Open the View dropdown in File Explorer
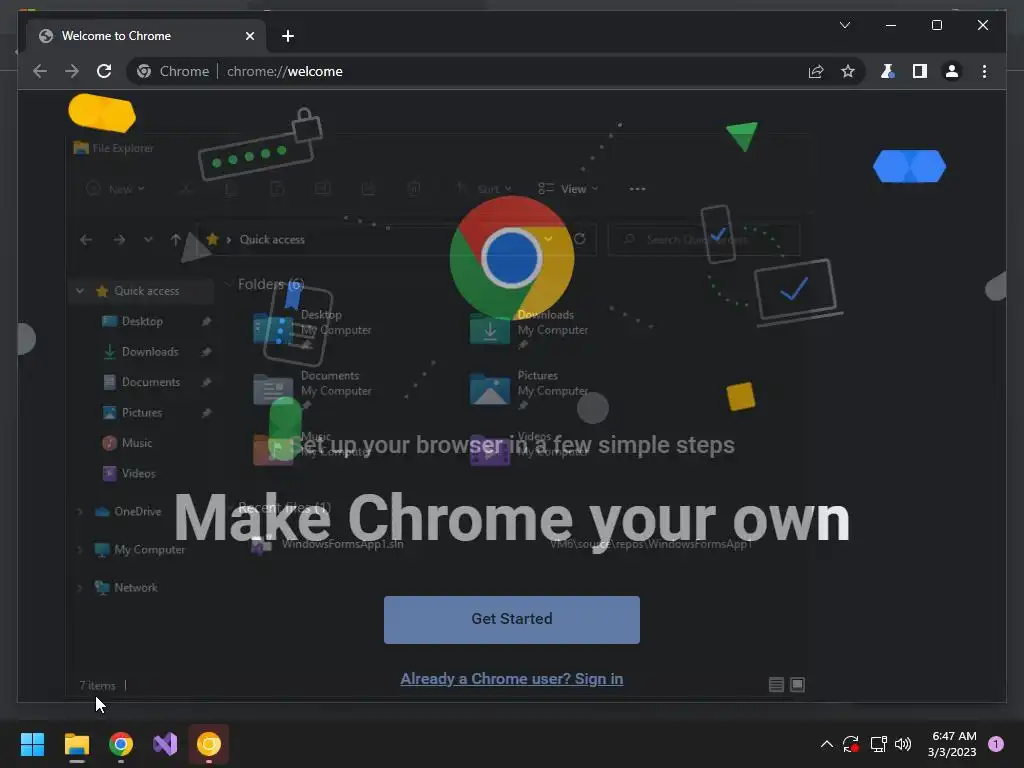This screenshot has width=1024, height=768. click(x=568, y=189)
